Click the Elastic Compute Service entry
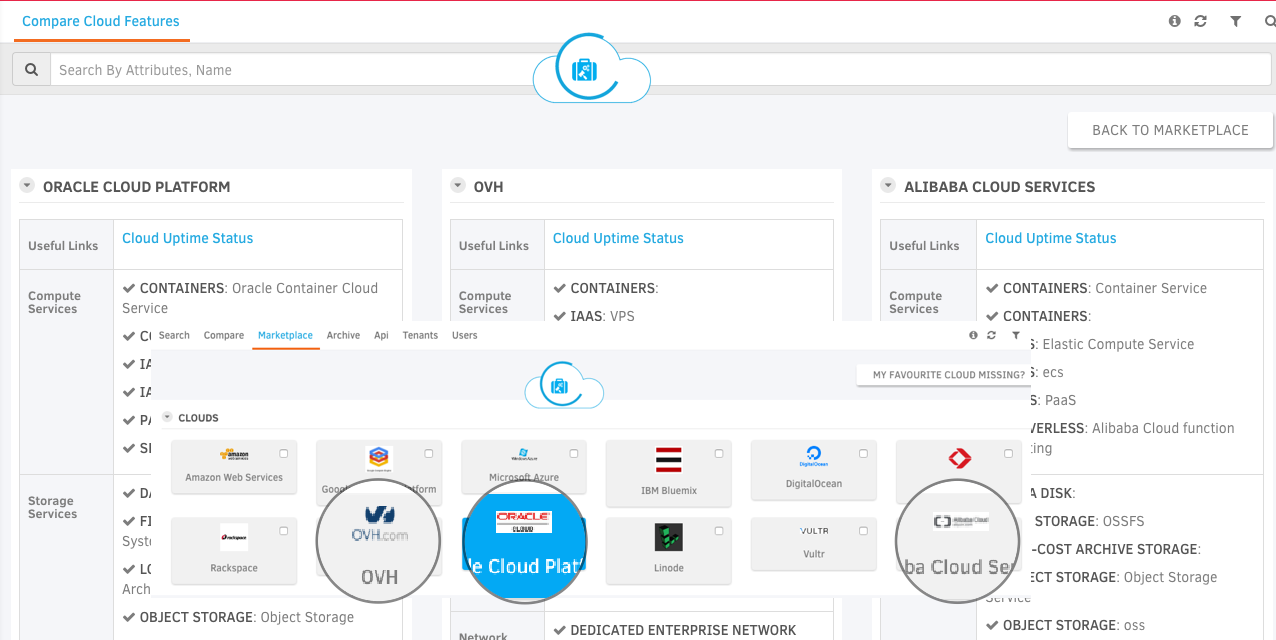The height and width of the screenshot is (640, 1276). 1118,344
